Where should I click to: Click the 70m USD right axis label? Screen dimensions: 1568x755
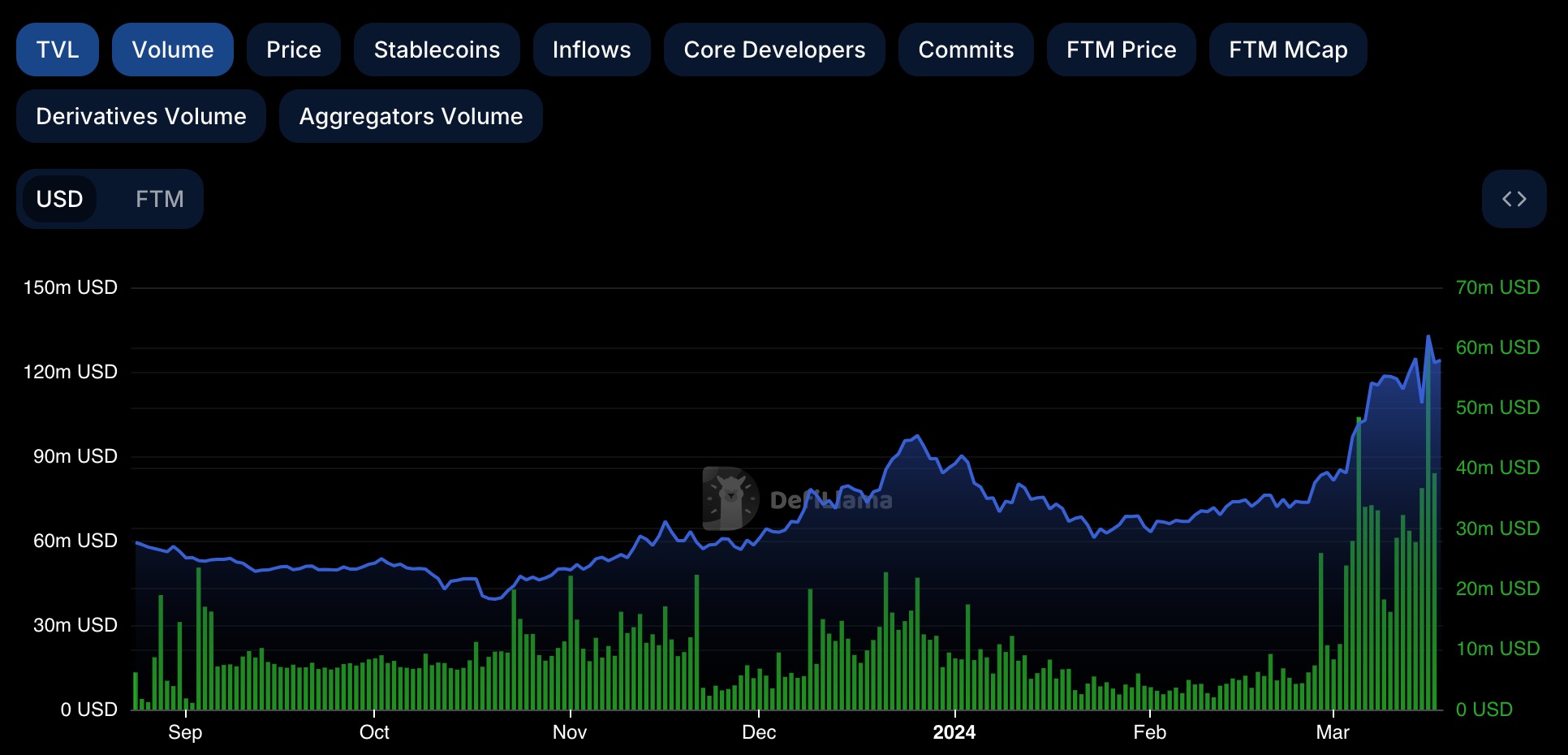[x=1497, y=287]
